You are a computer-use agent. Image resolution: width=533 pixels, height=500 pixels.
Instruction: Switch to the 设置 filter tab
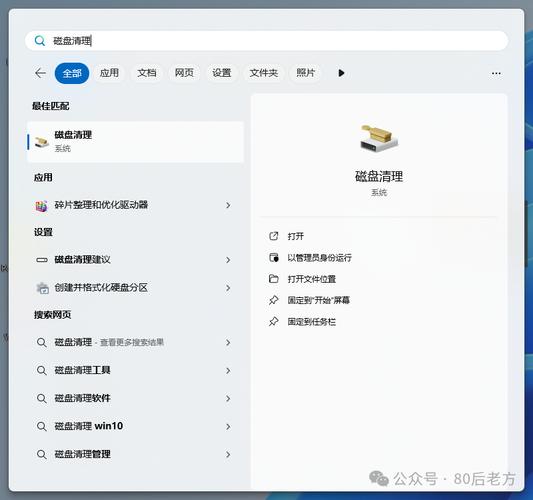pyautogui.click(x=222, y=73)
